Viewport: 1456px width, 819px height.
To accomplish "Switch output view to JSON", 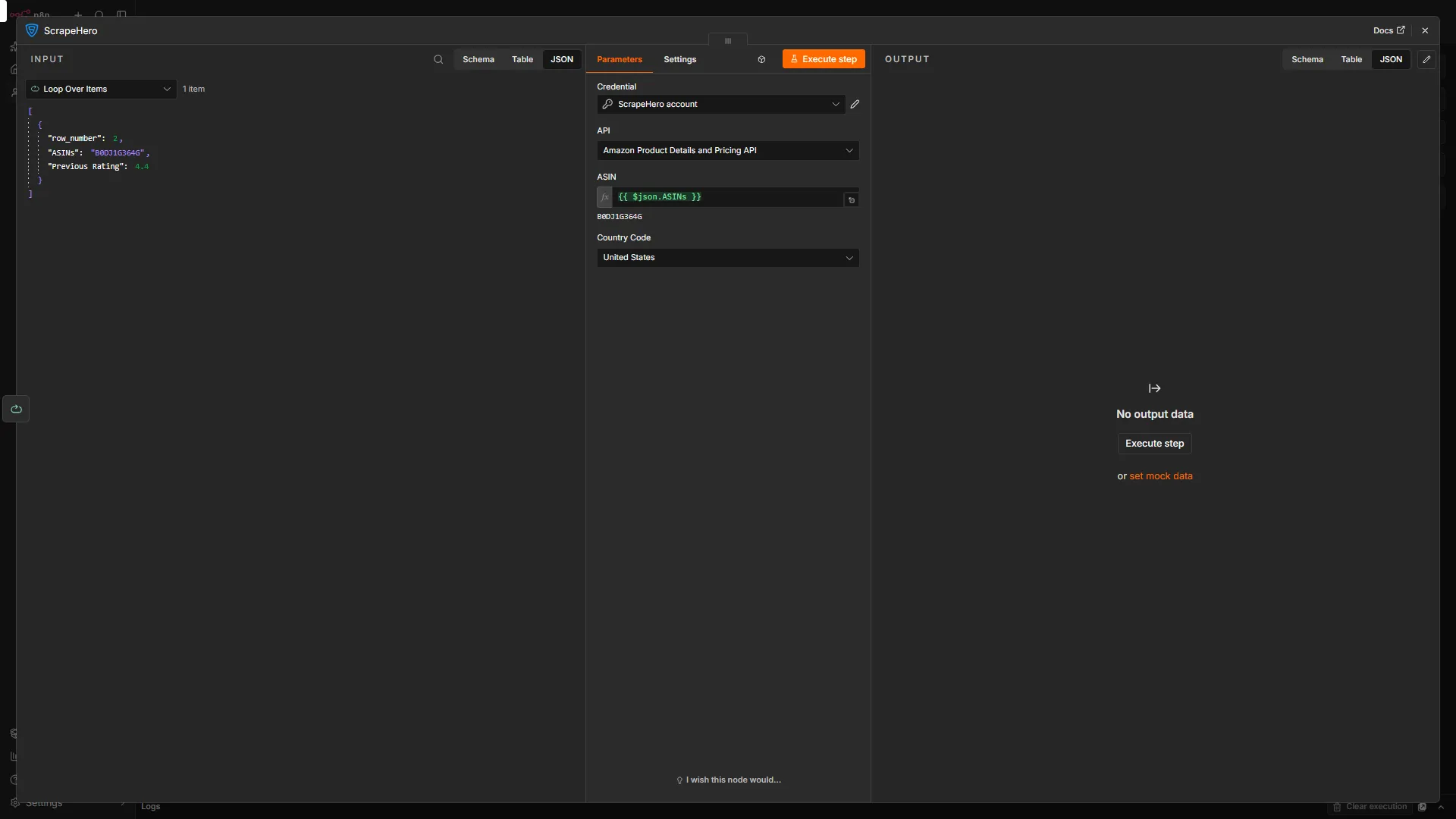I will coord(1390,59).
